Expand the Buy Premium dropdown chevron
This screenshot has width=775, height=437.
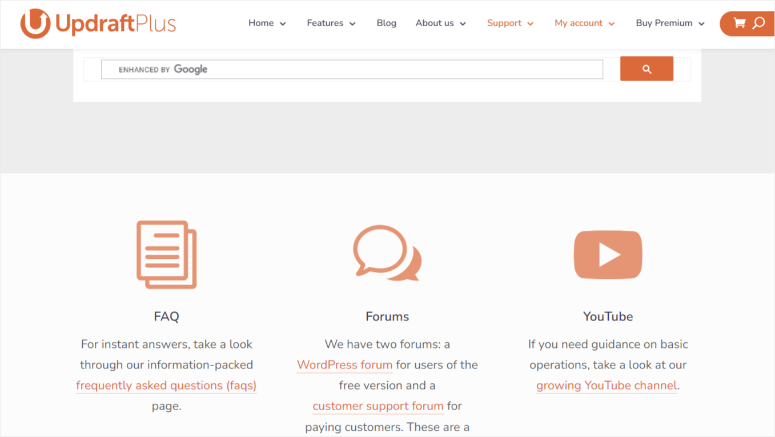tap(701, 24)
